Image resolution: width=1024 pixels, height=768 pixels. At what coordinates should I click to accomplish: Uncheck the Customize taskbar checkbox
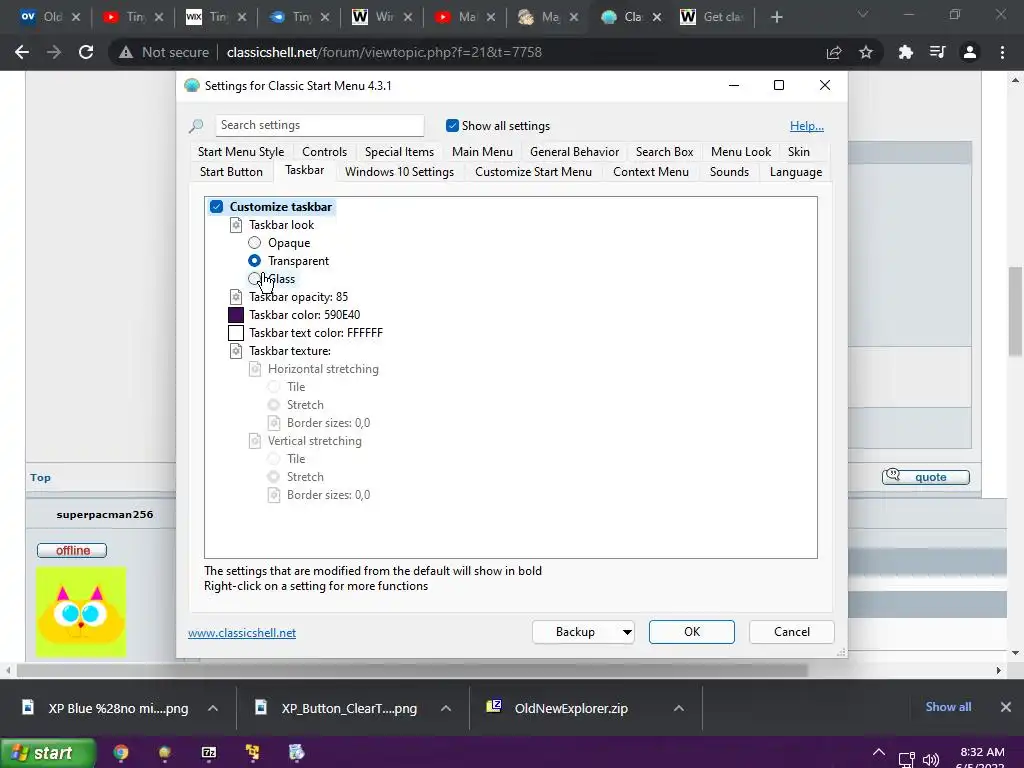coord(217,207)
